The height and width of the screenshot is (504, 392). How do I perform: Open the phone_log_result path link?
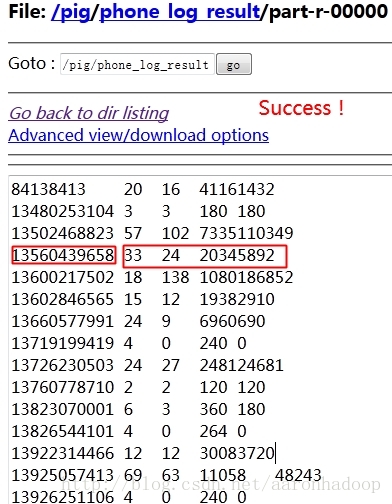pos(180,12)
